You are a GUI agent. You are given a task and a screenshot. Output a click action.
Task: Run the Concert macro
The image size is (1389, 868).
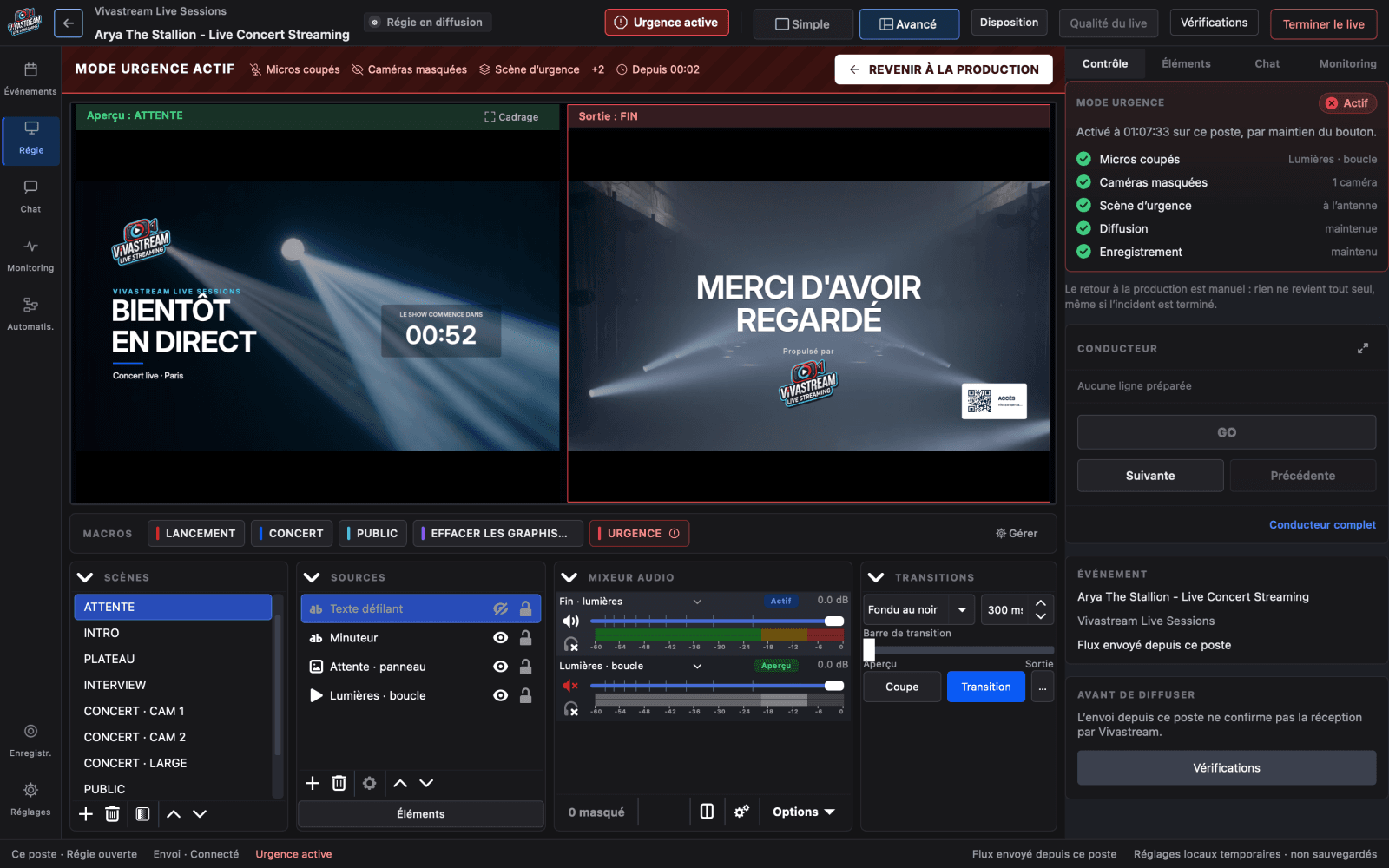click(x=291, y=533)
